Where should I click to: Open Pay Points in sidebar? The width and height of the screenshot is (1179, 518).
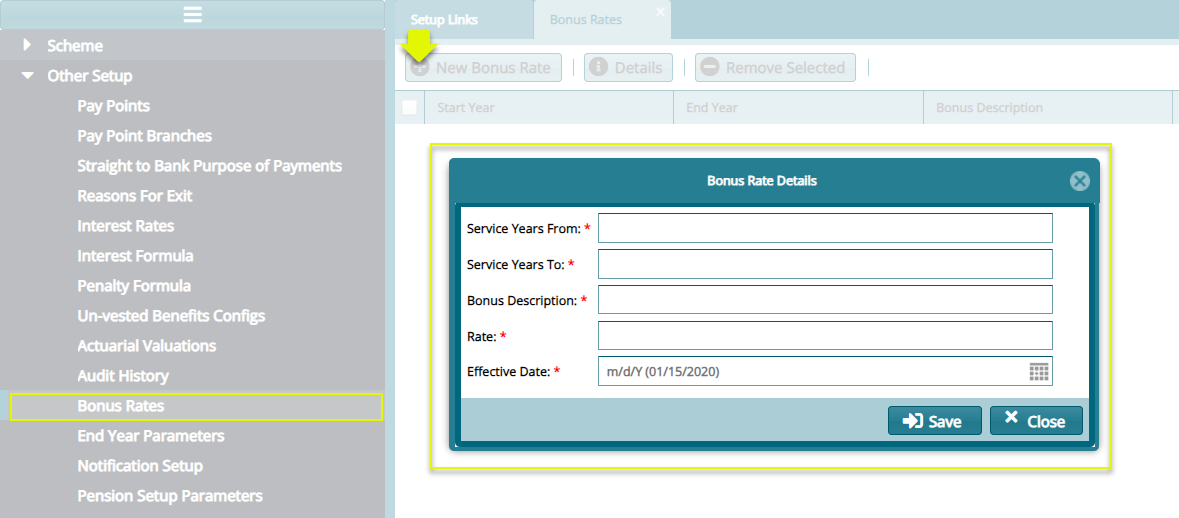[113, 106]
